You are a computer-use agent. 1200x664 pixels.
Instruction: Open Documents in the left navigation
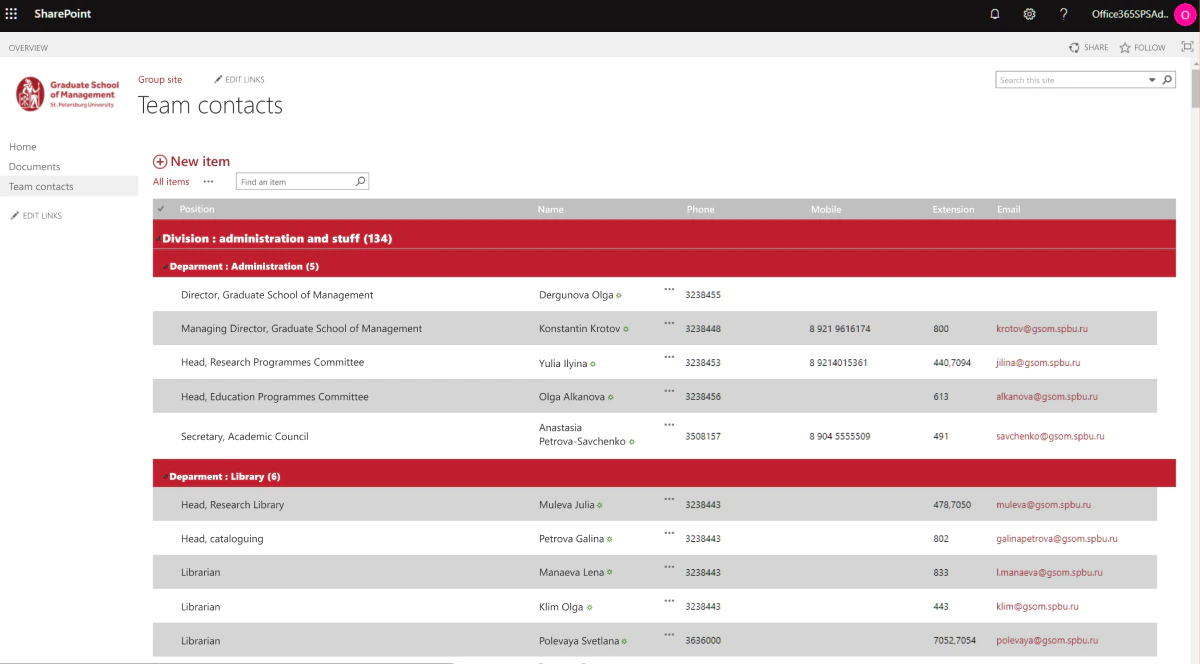click(35, 167)
